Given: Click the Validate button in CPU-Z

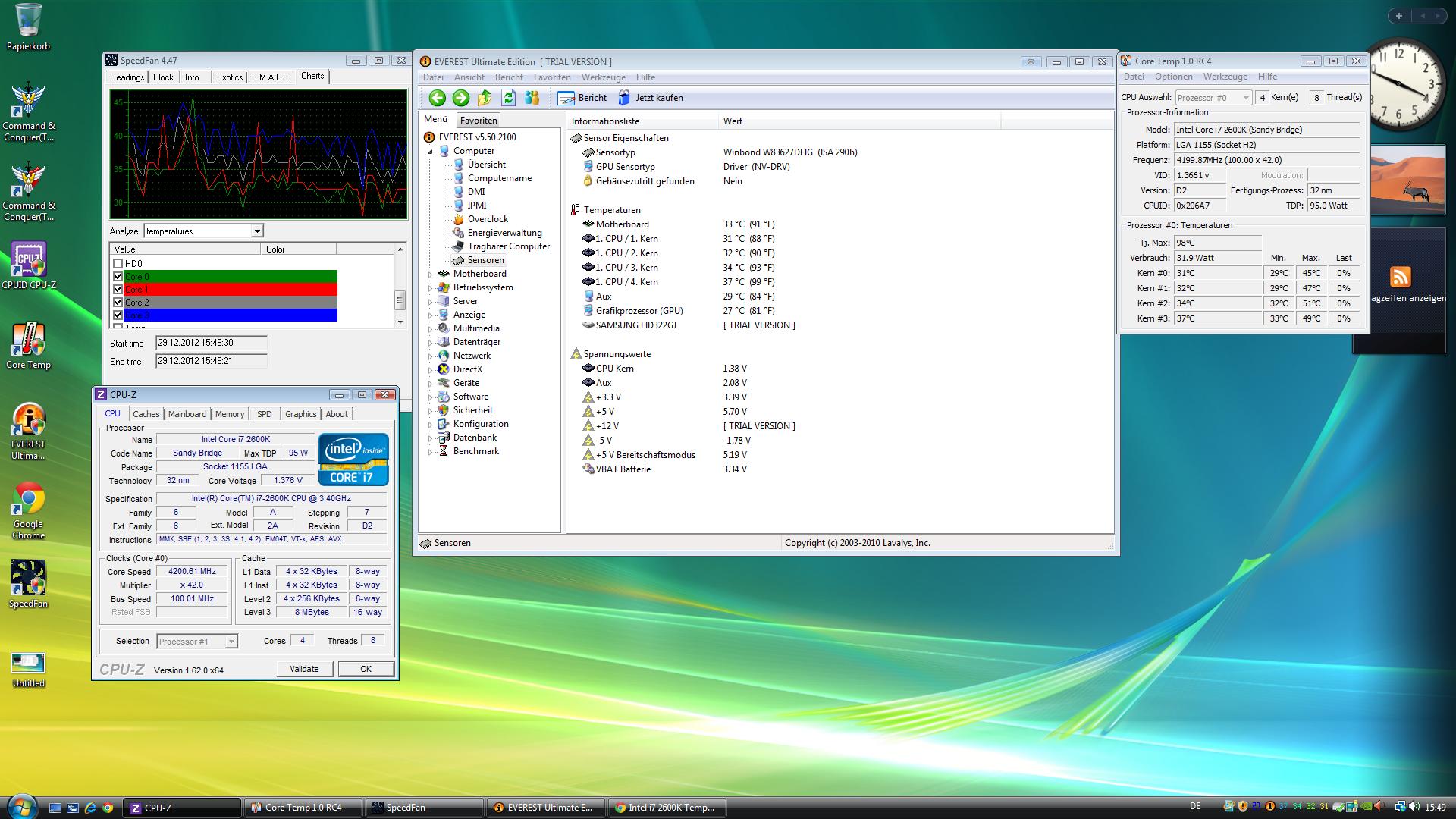Looking at the screenshot, I should 304,669.
